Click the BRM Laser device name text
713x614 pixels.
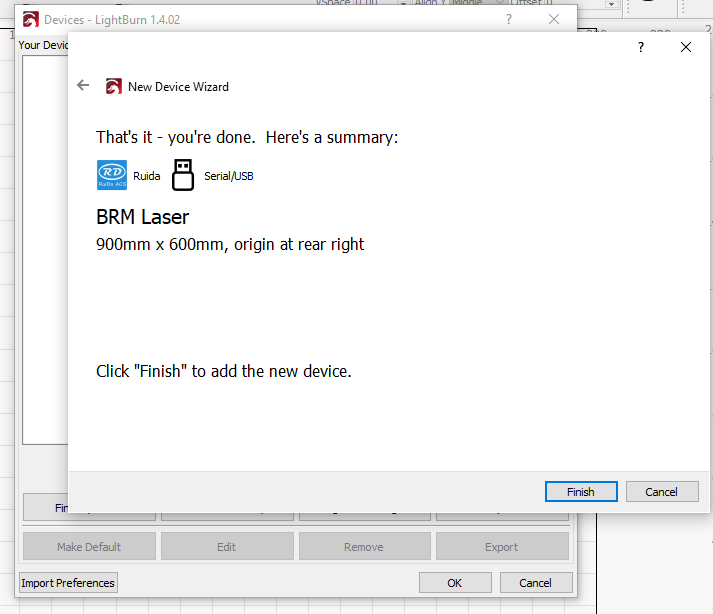coord(142,217)
